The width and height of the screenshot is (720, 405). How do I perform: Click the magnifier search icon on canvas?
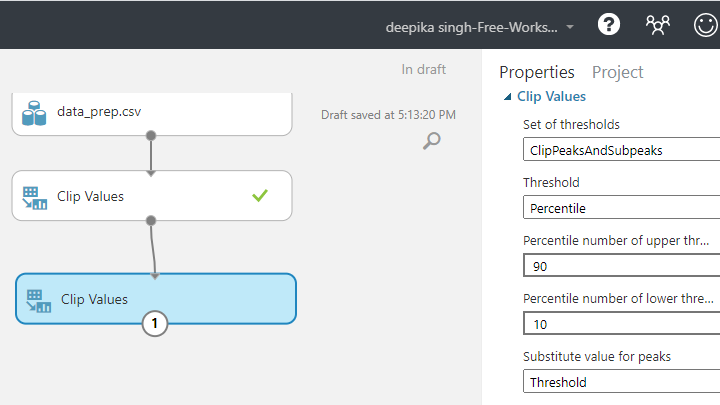(x=432, y=141)
